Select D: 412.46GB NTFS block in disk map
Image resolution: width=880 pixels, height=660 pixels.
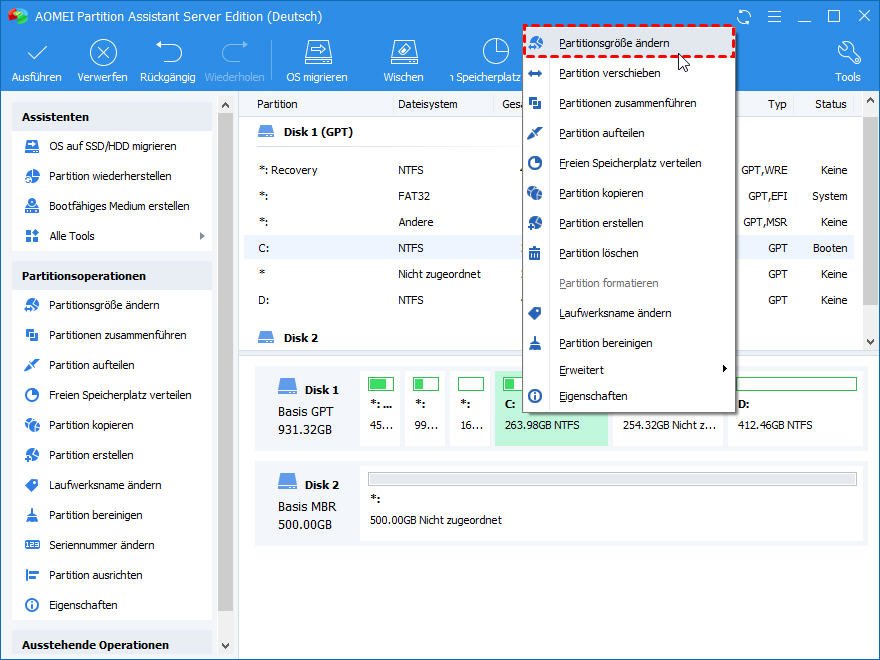[x=796, y=409]
